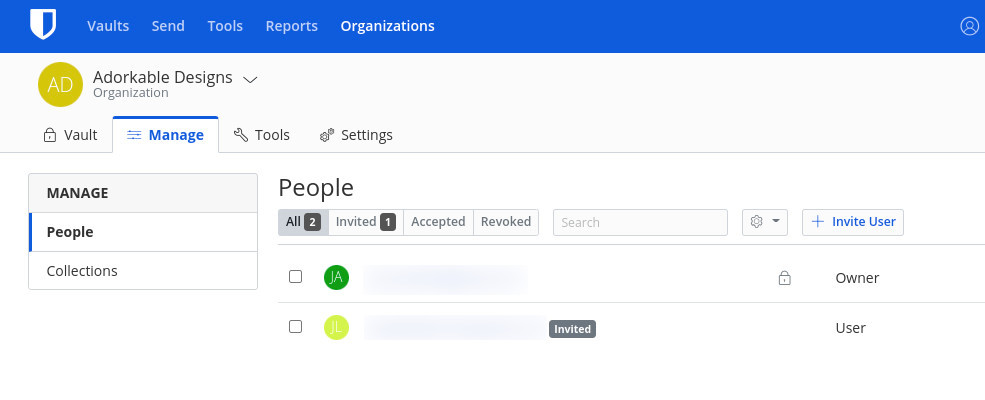Click the Adorkable Designs AD avatar
The image size is (985, 400).
(60, 85)
